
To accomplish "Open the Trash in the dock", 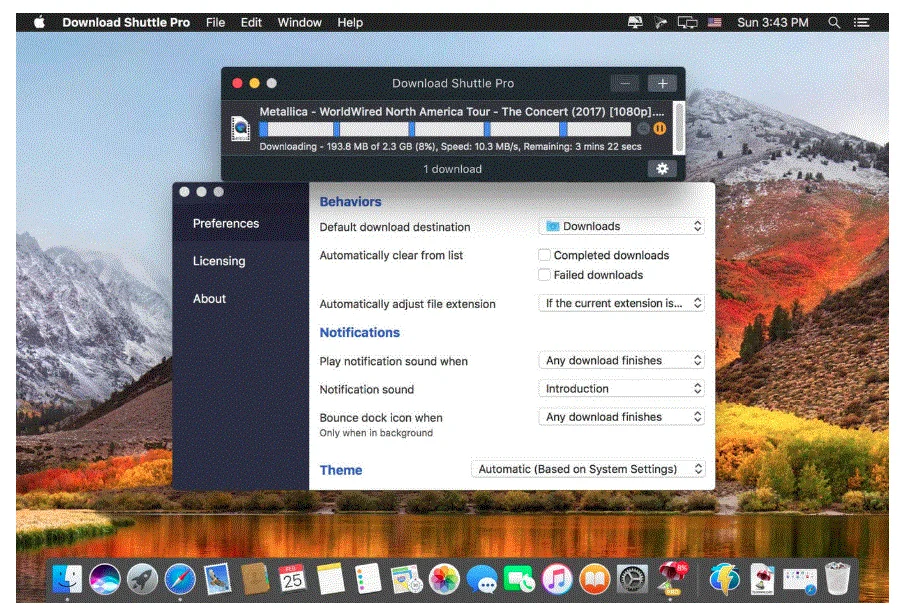I will point(837,578).
